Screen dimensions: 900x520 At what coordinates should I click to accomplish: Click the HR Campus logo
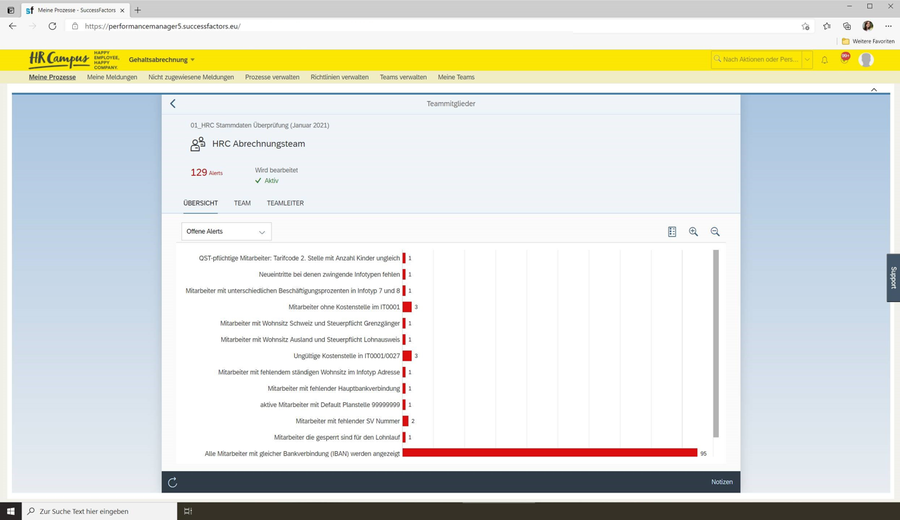point(73,60)
